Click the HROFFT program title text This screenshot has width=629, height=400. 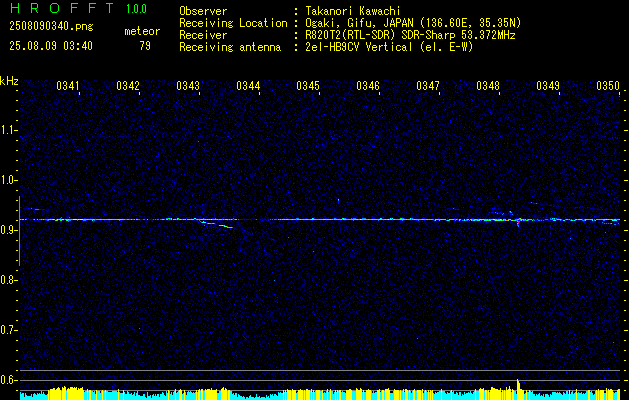tap(61, 8)
